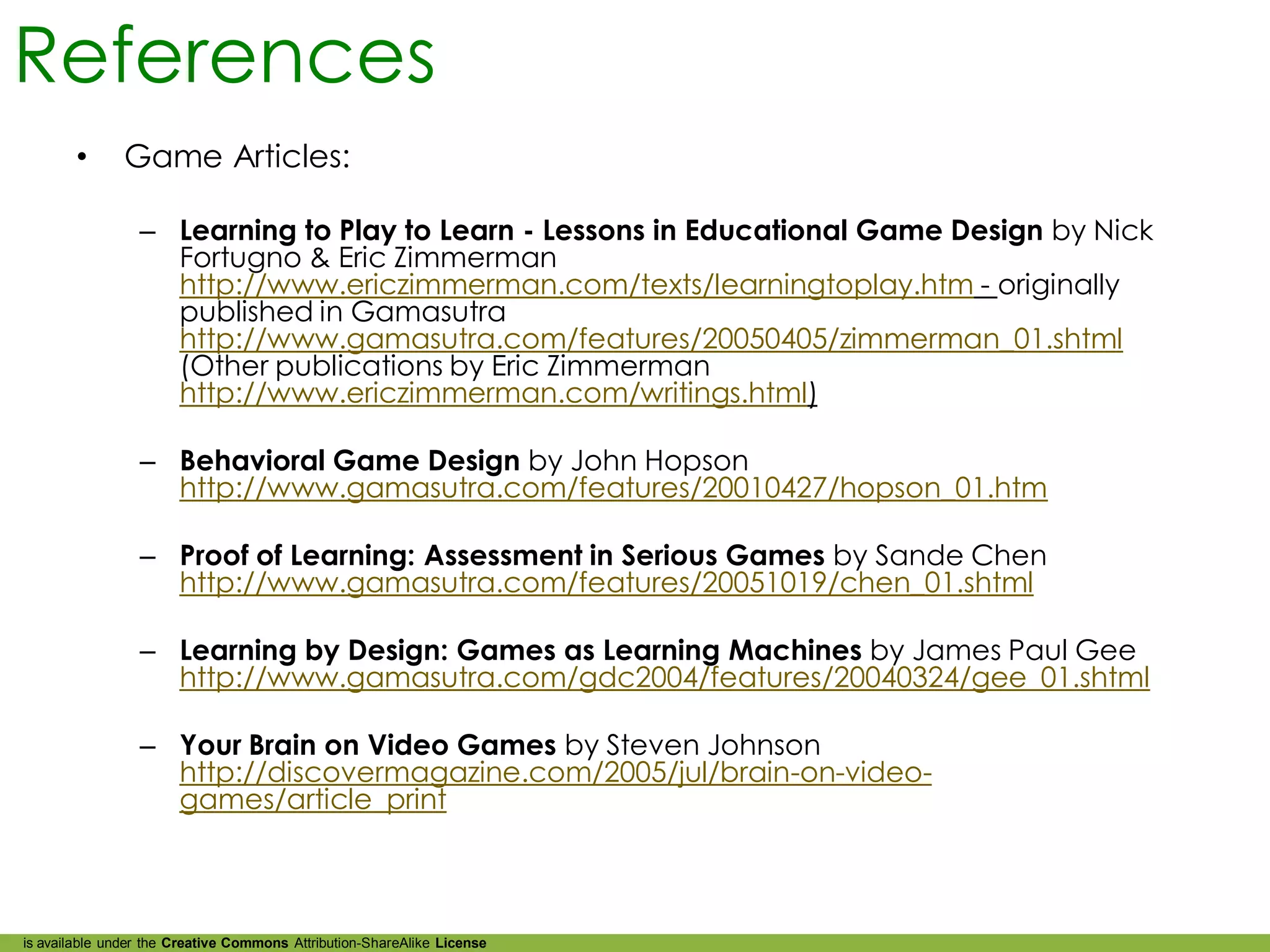Click the 'by John Hopson' author text
This screenshot has height=952, width=1270.
tap(639, 461)
